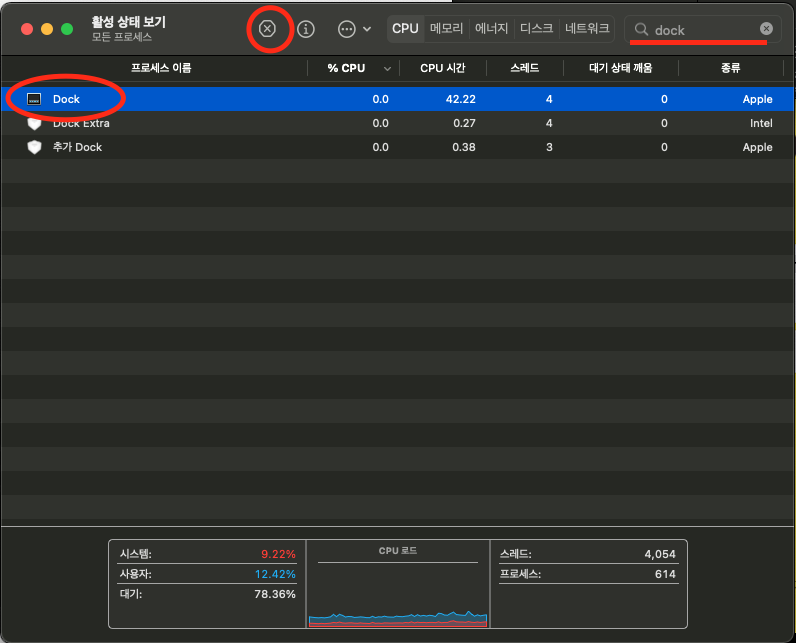796x643 pixels.
Task: Select the Dock Extra process row
Action: click(397, 123)
